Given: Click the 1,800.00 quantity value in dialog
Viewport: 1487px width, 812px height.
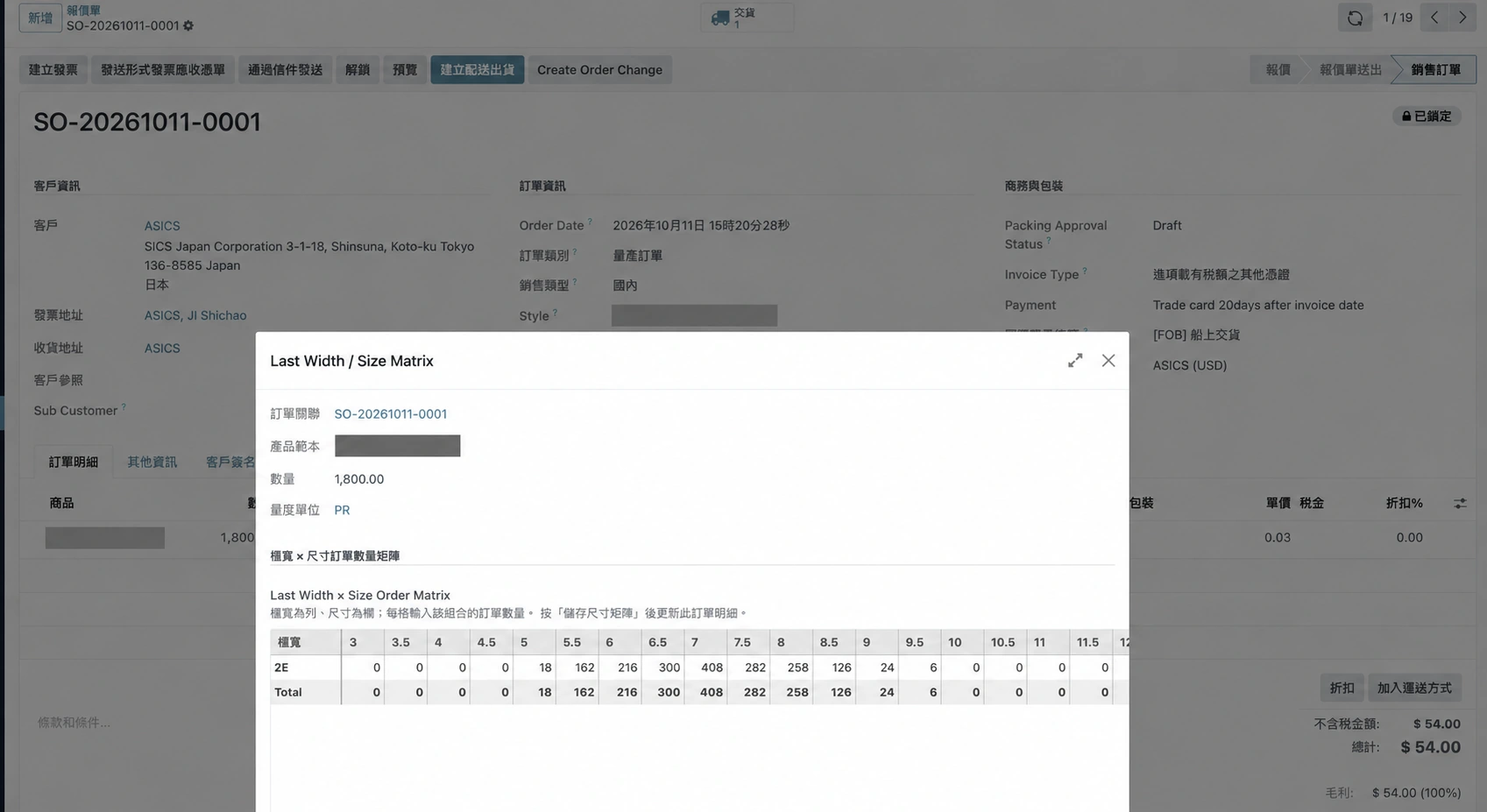Looking at the screenshot, I should tap(359, 479).
